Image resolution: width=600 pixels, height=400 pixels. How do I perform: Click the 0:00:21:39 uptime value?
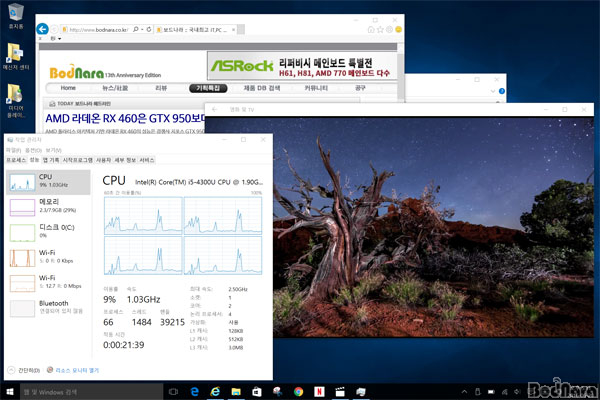pos(124,345)
